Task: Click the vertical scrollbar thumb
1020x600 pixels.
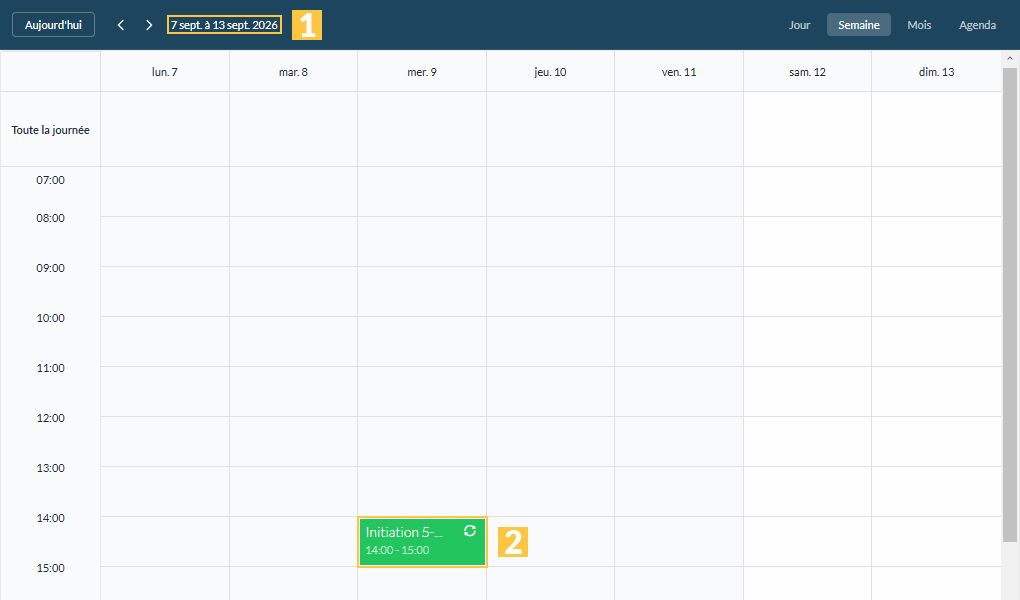Action: (x=1010, y=303)
